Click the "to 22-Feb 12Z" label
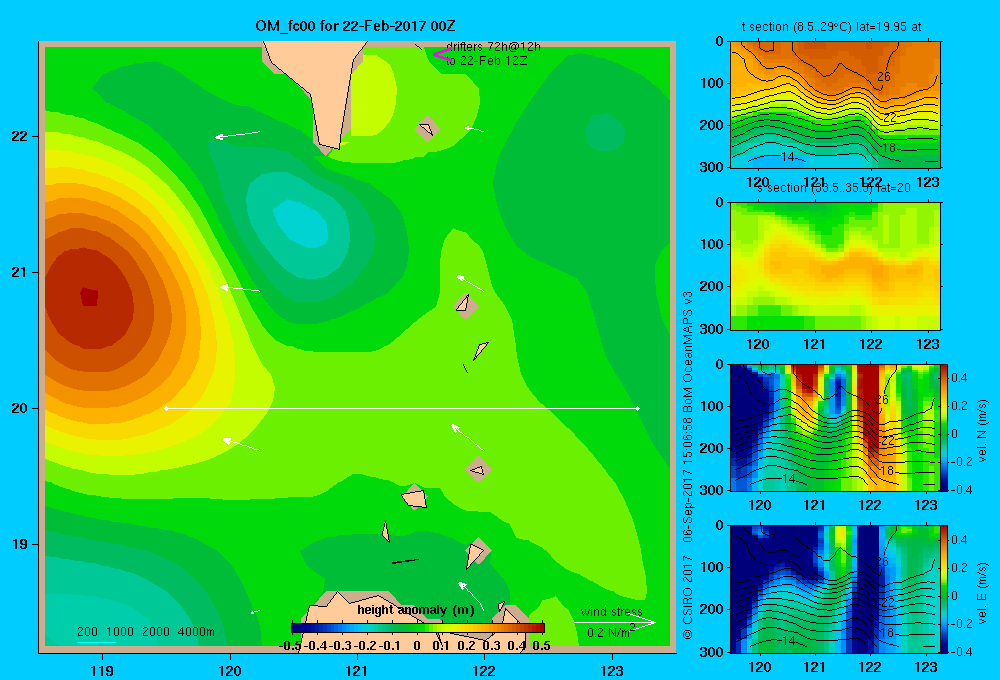 click(x=486, y=61)
